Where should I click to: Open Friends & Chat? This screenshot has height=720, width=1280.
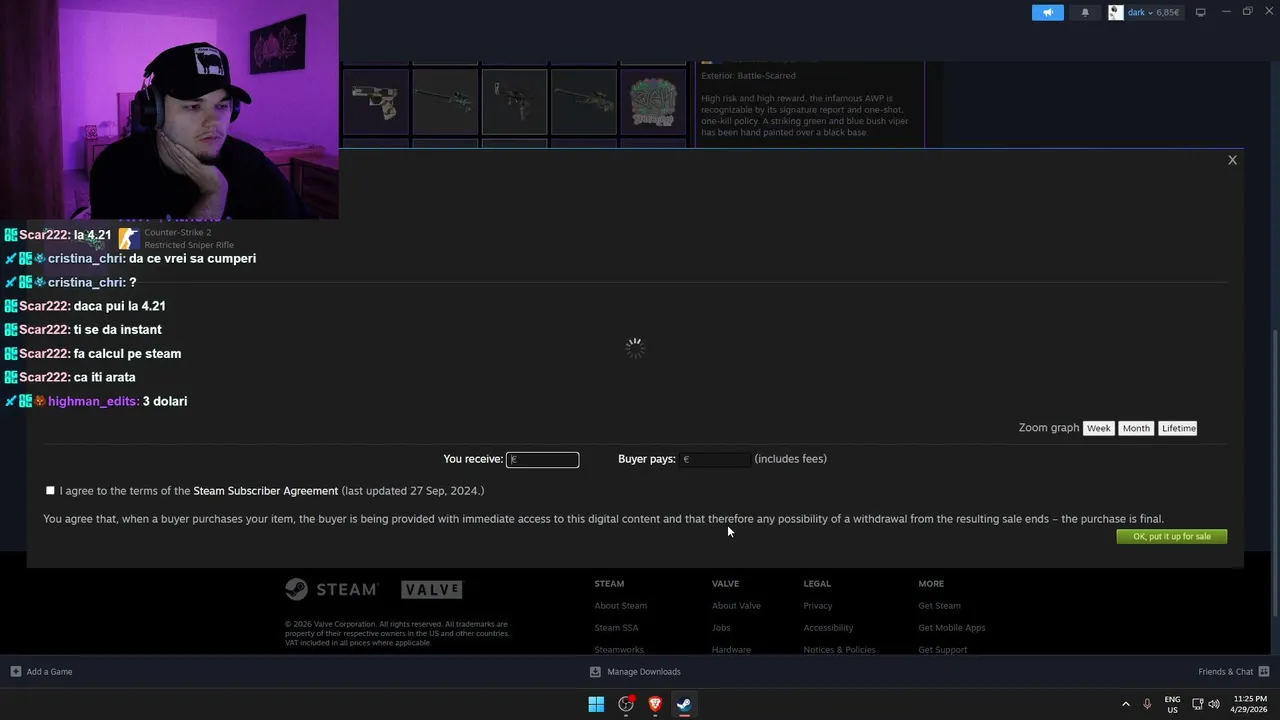click(x=1233, y=672)
